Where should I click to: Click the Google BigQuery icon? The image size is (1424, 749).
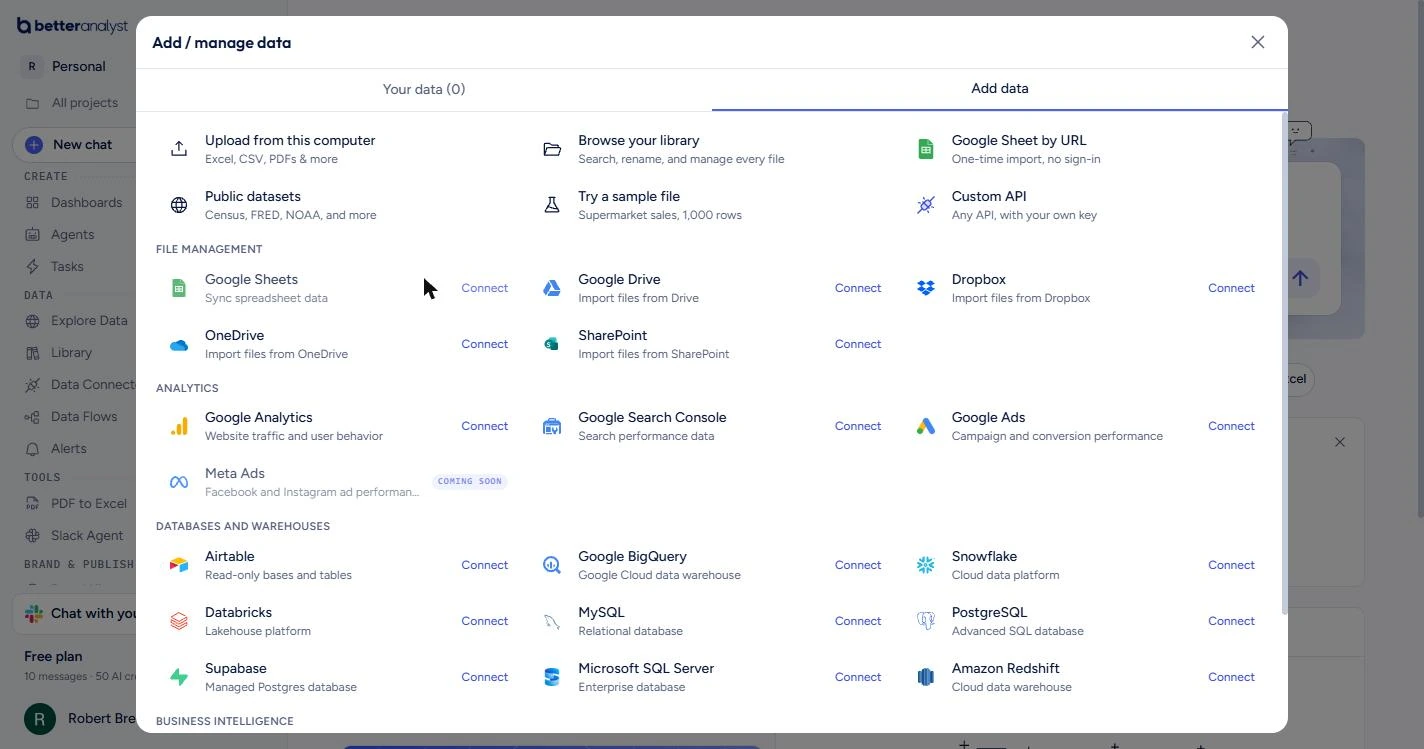[x=552, y=565]
